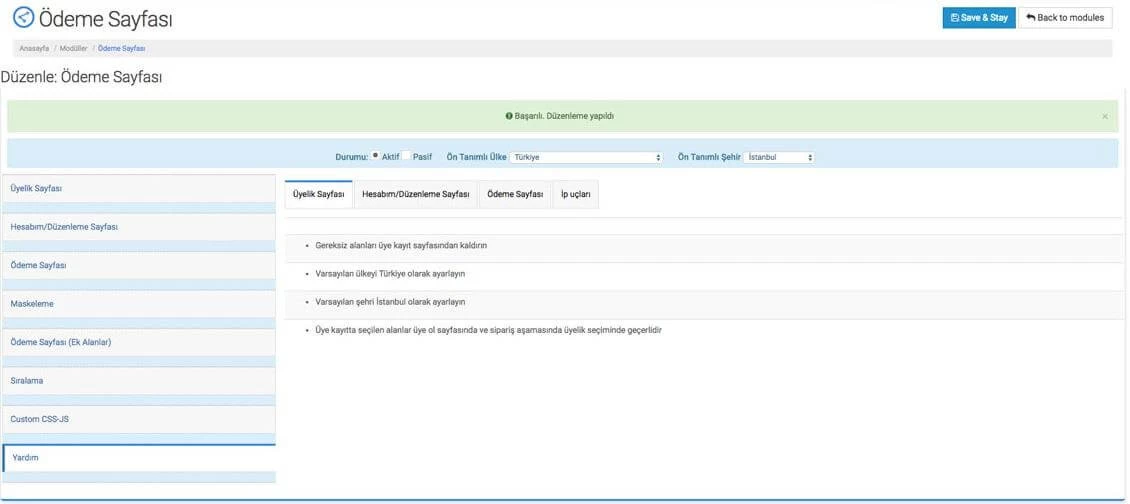Dismiss the green success alert with X
This screenshot has height=504, width=1130.
(x=1105, y=116)
